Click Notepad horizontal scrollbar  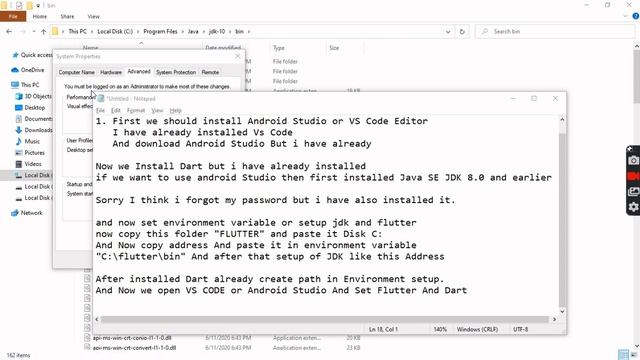325,319
